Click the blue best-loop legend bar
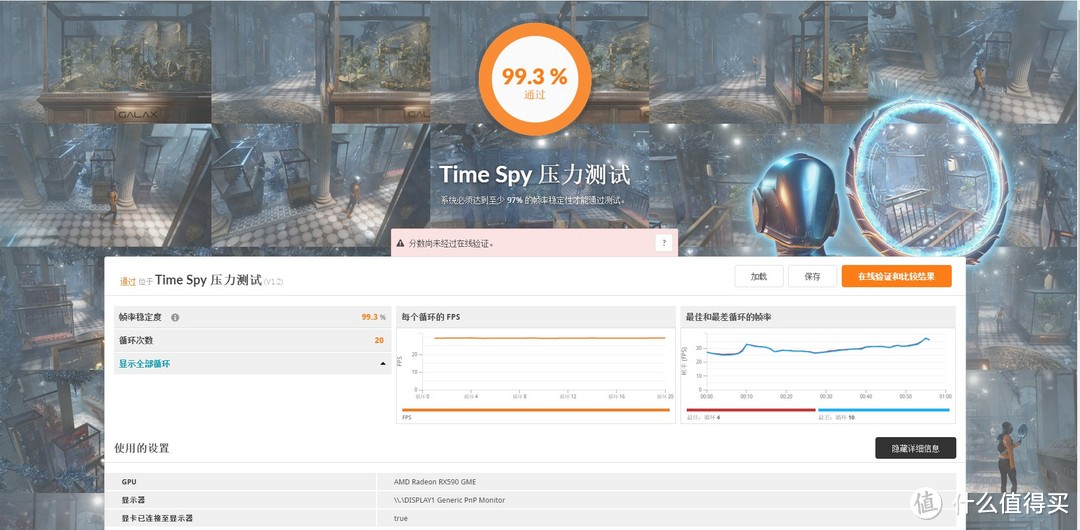1080x530 pixels. point(883,410)
